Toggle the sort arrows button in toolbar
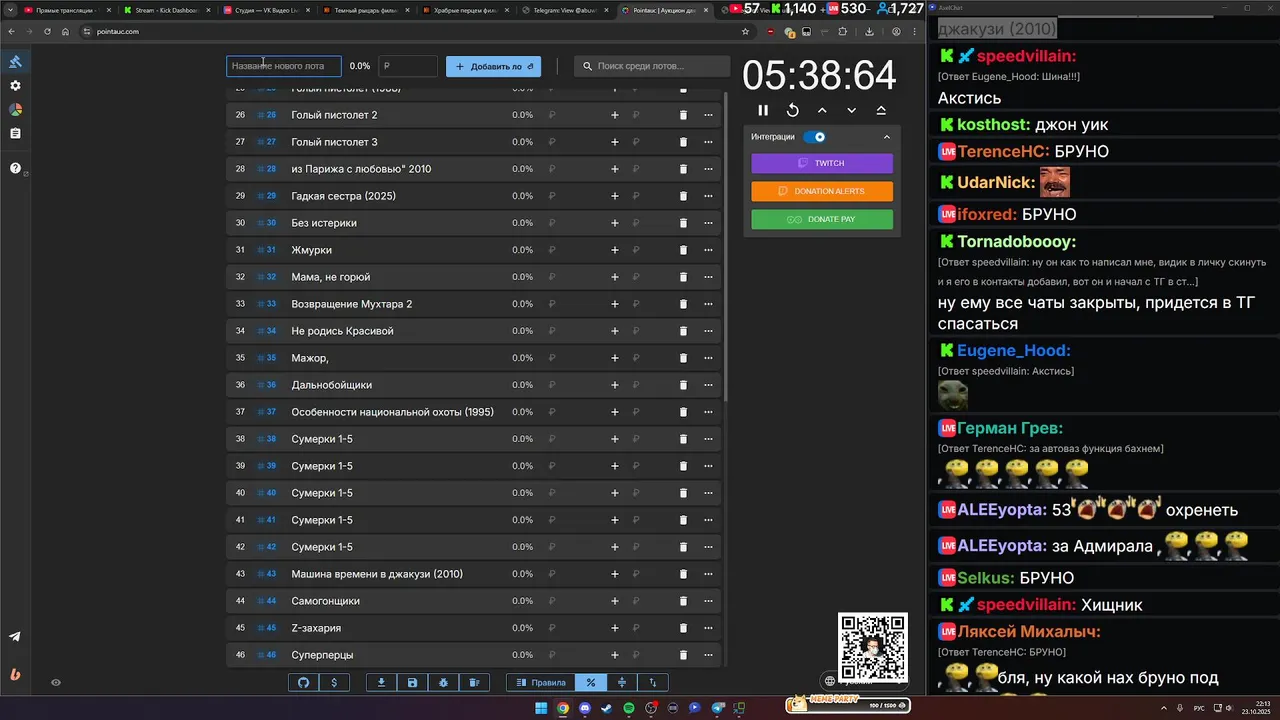Image resolution: width=1280 pixels, height=720 pixels. [x=653, y=683]
